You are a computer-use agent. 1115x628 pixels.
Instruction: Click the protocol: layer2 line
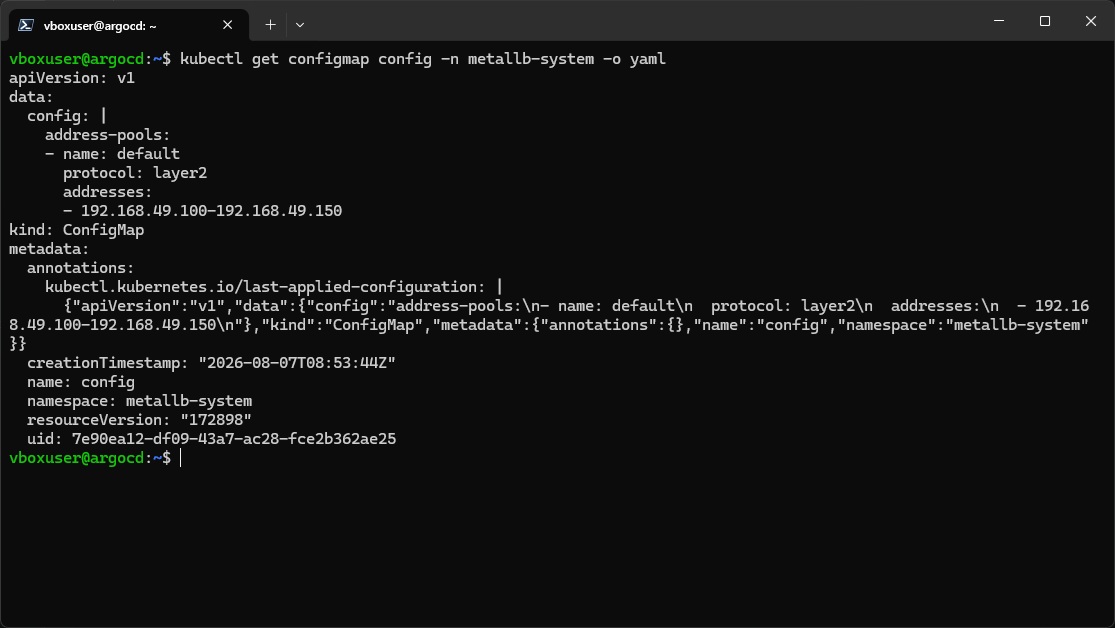tap(135, 173)
